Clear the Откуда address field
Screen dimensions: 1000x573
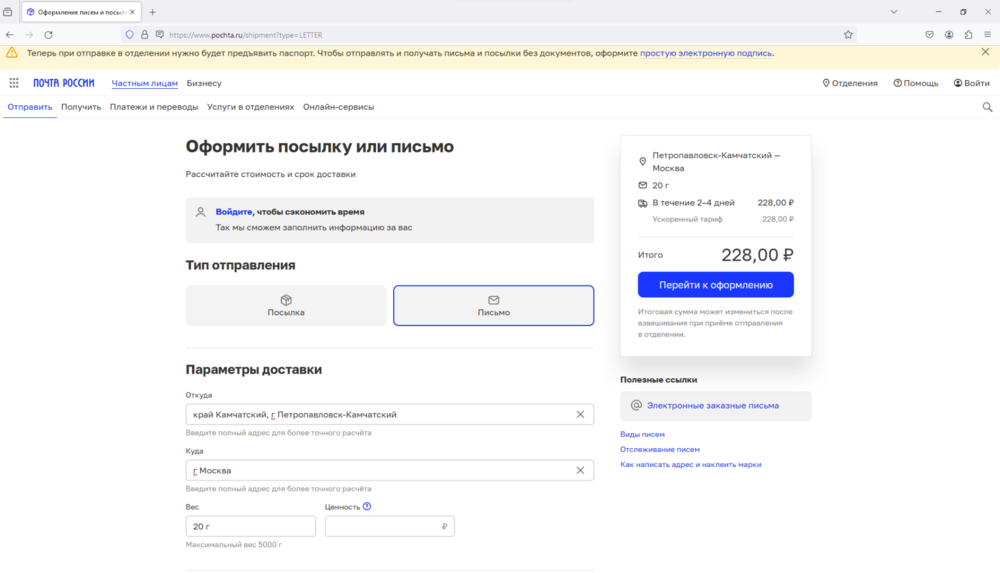click(580, 414)
